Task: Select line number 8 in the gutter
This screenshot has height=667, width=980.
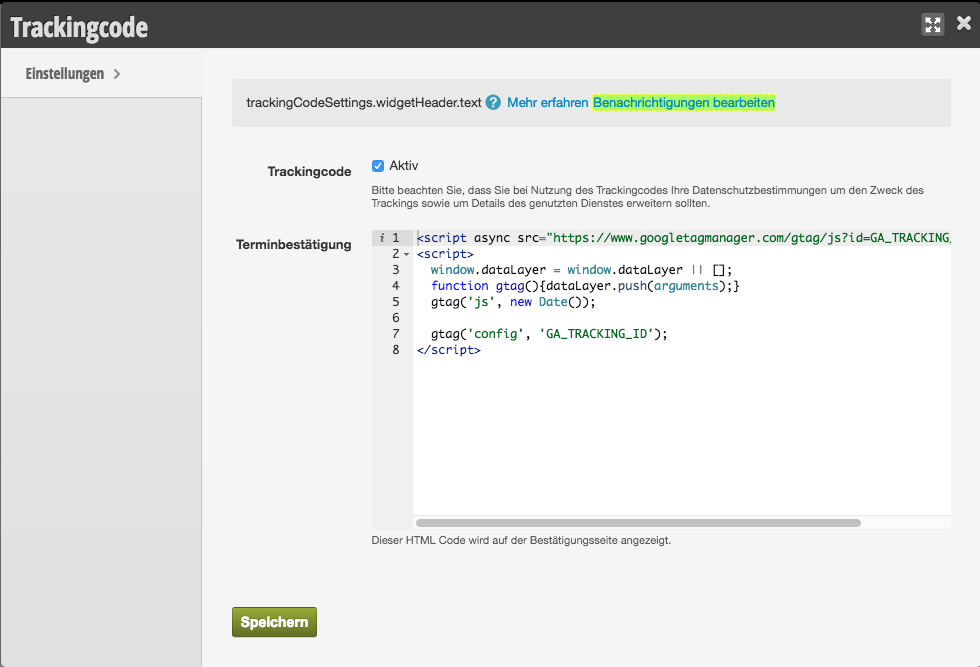Action: point(395,349)
